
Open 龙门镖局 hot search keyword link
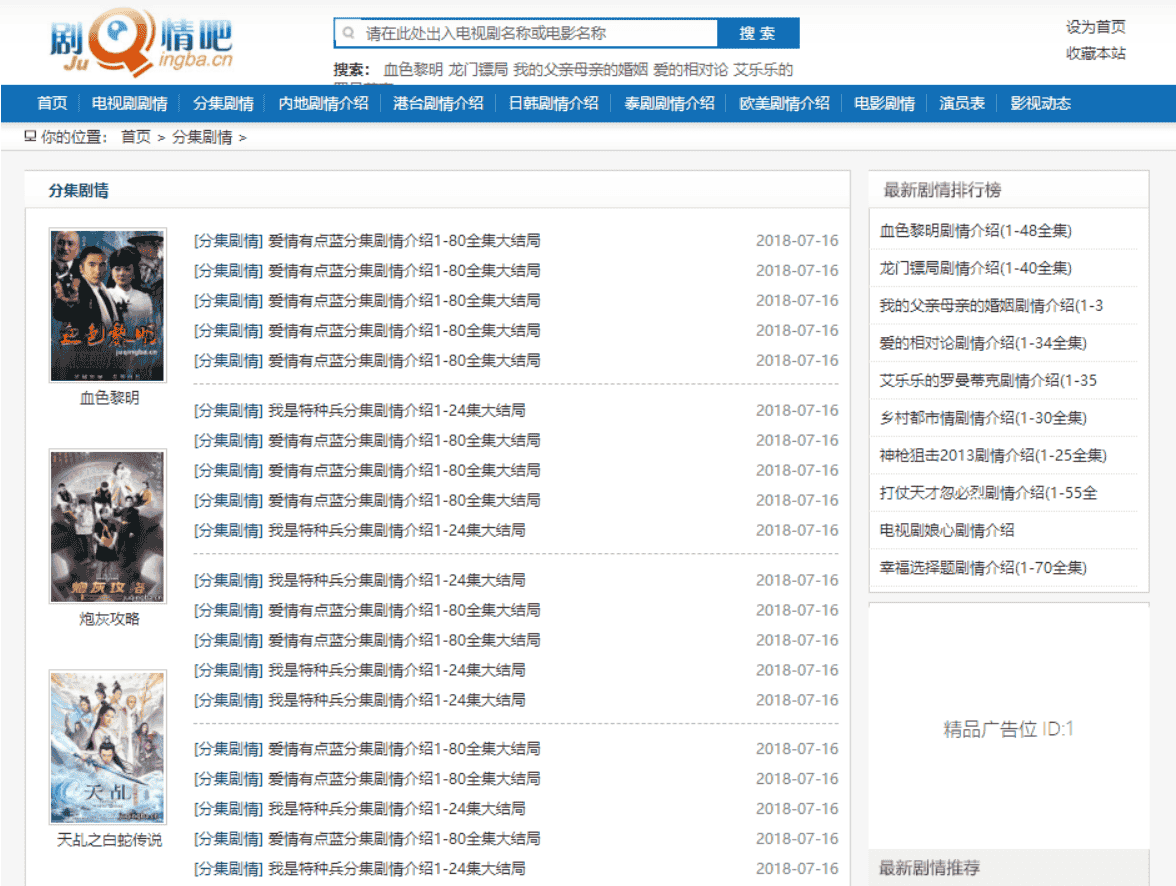coord(476,70)
